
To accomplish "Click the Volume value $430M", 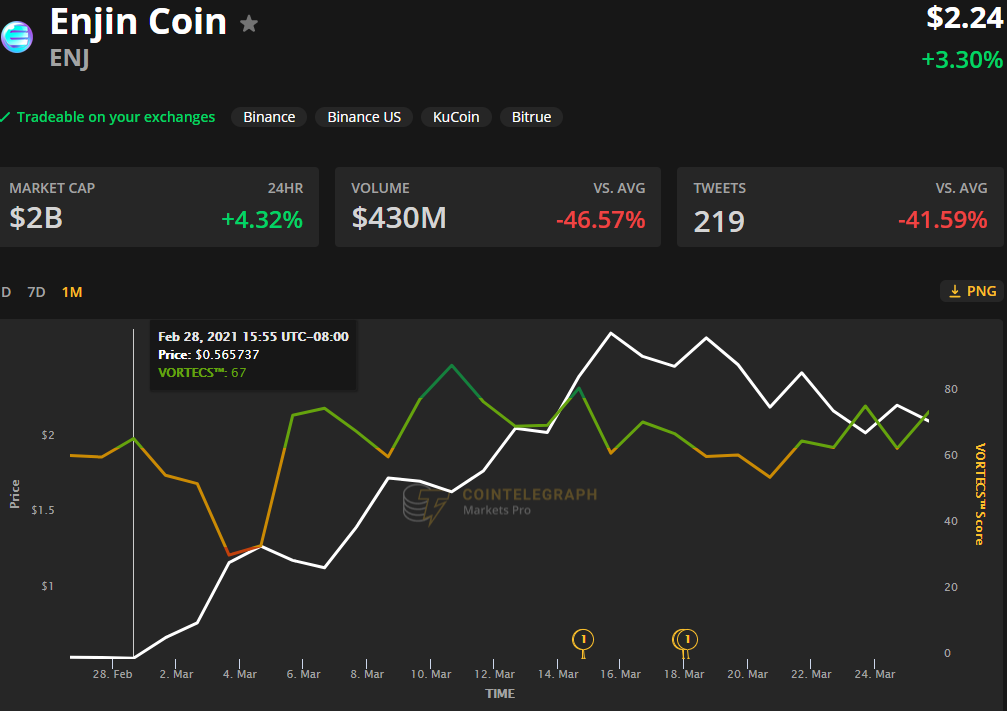I will (399, 218).
